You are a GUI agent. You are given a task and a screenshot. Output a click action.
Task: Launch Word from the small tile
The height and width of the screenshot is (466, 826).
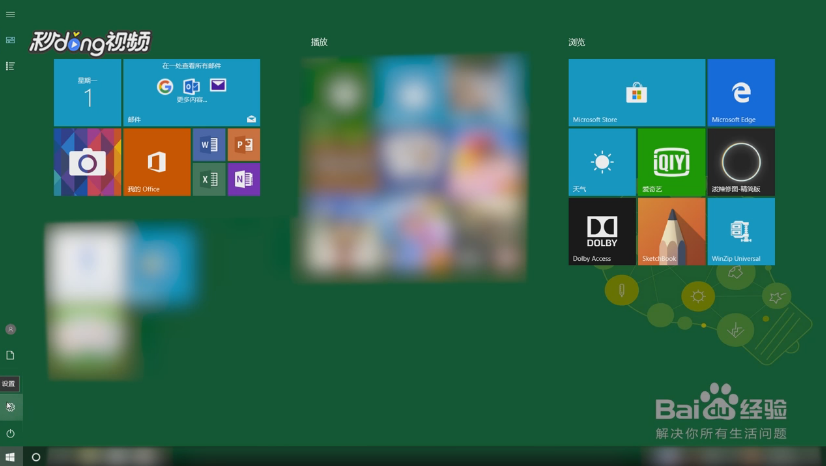(x=209, y=145)
